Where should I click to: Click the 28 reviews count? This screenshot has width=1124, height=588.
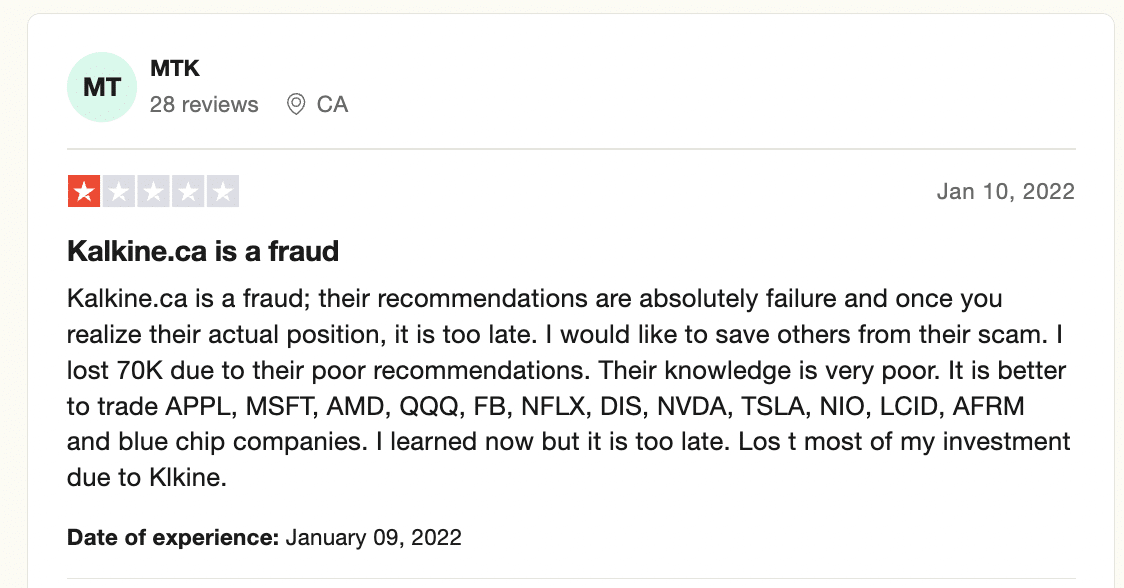(x=204, y=105)
